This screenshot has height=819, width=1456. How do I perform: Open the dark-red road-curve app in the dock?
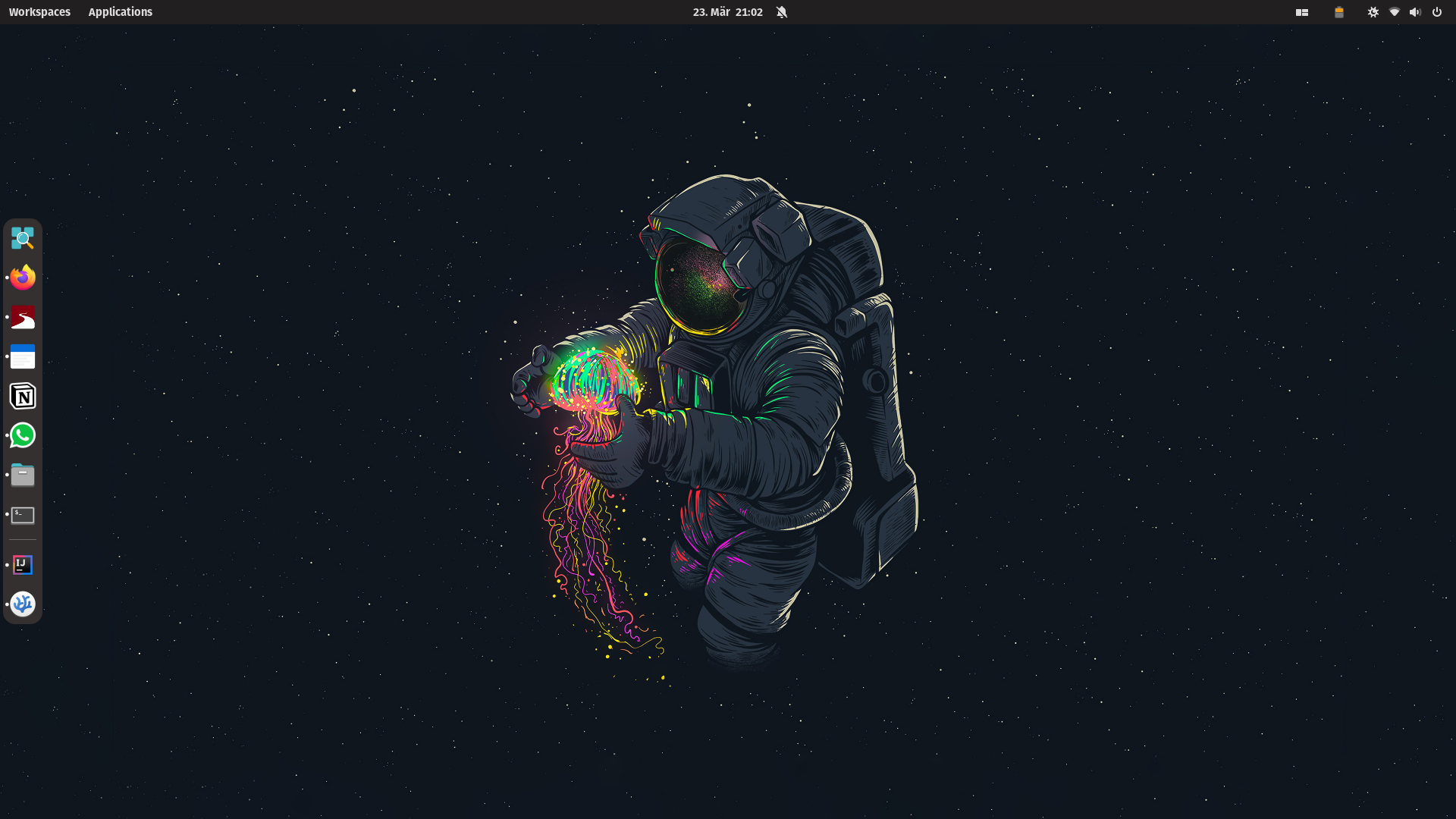click(x=23, y=317)
